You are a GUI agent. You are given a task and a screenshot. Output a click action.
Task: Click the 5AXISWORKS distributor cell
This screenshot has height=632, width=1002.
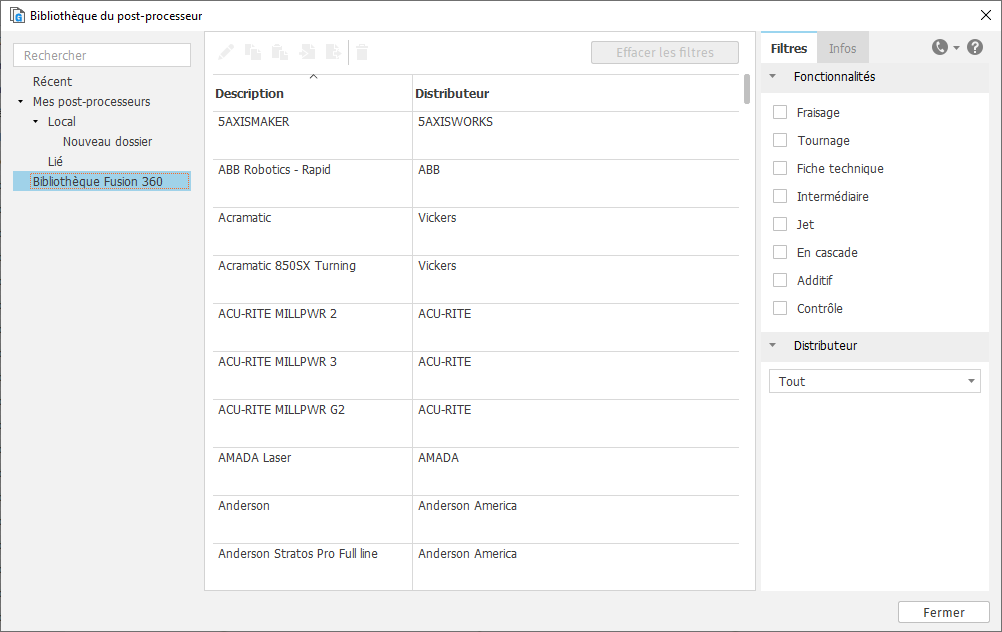[576, 135]
